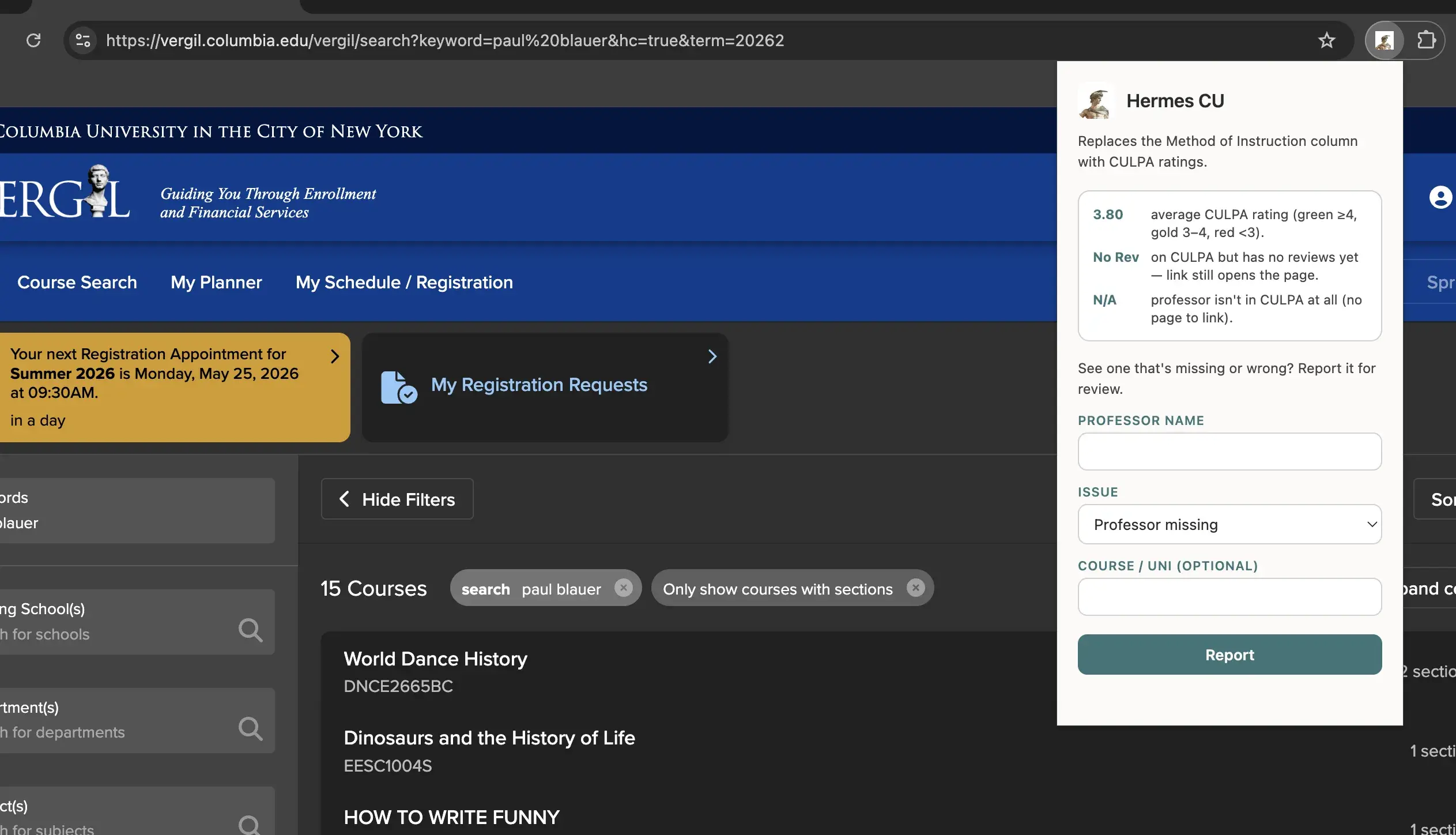Click the 'Hermes CU' popup title

click(1175, 101)
